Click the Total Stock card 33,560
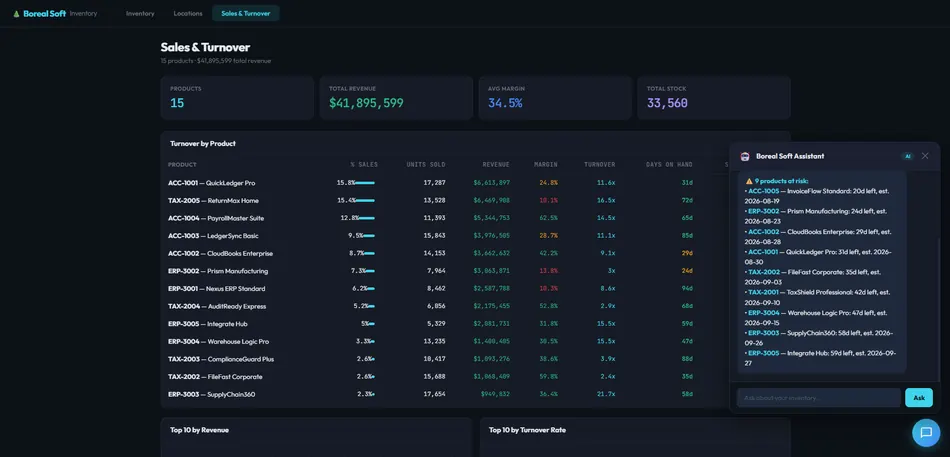The image size is (950, 457). pos(714,98)
